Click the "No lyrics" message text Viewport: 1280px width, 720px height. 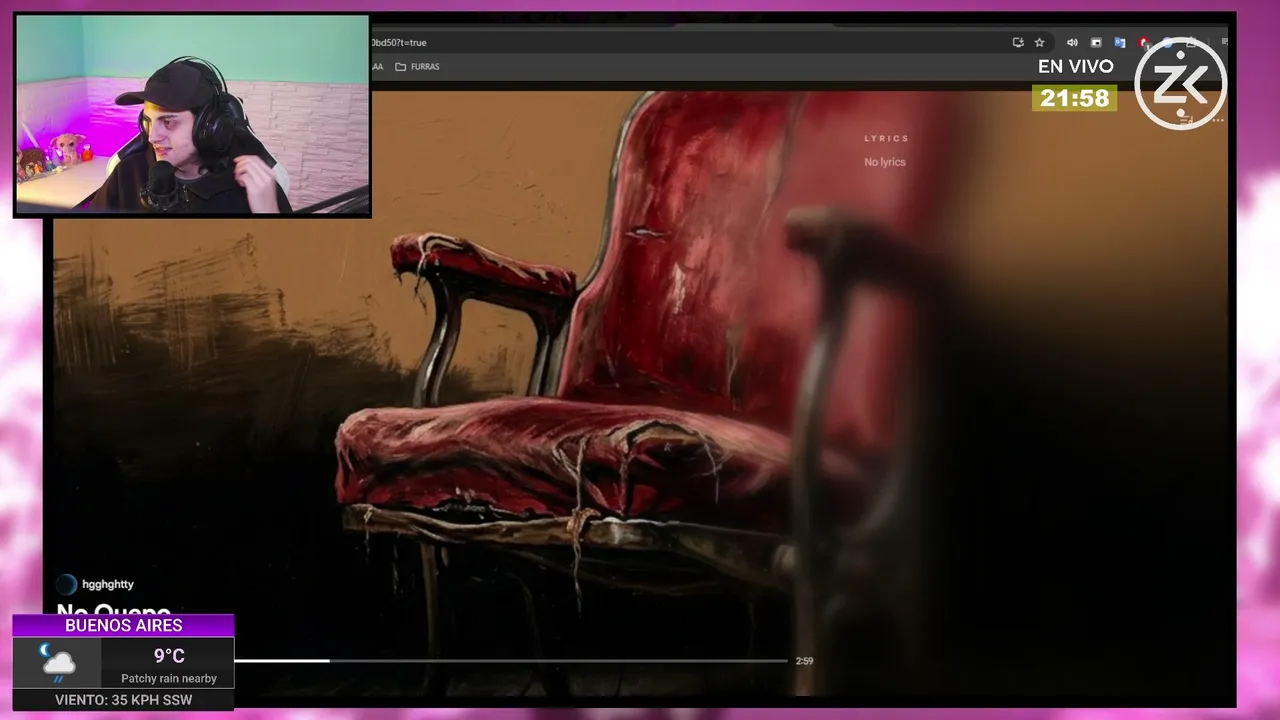click(885, 162)
